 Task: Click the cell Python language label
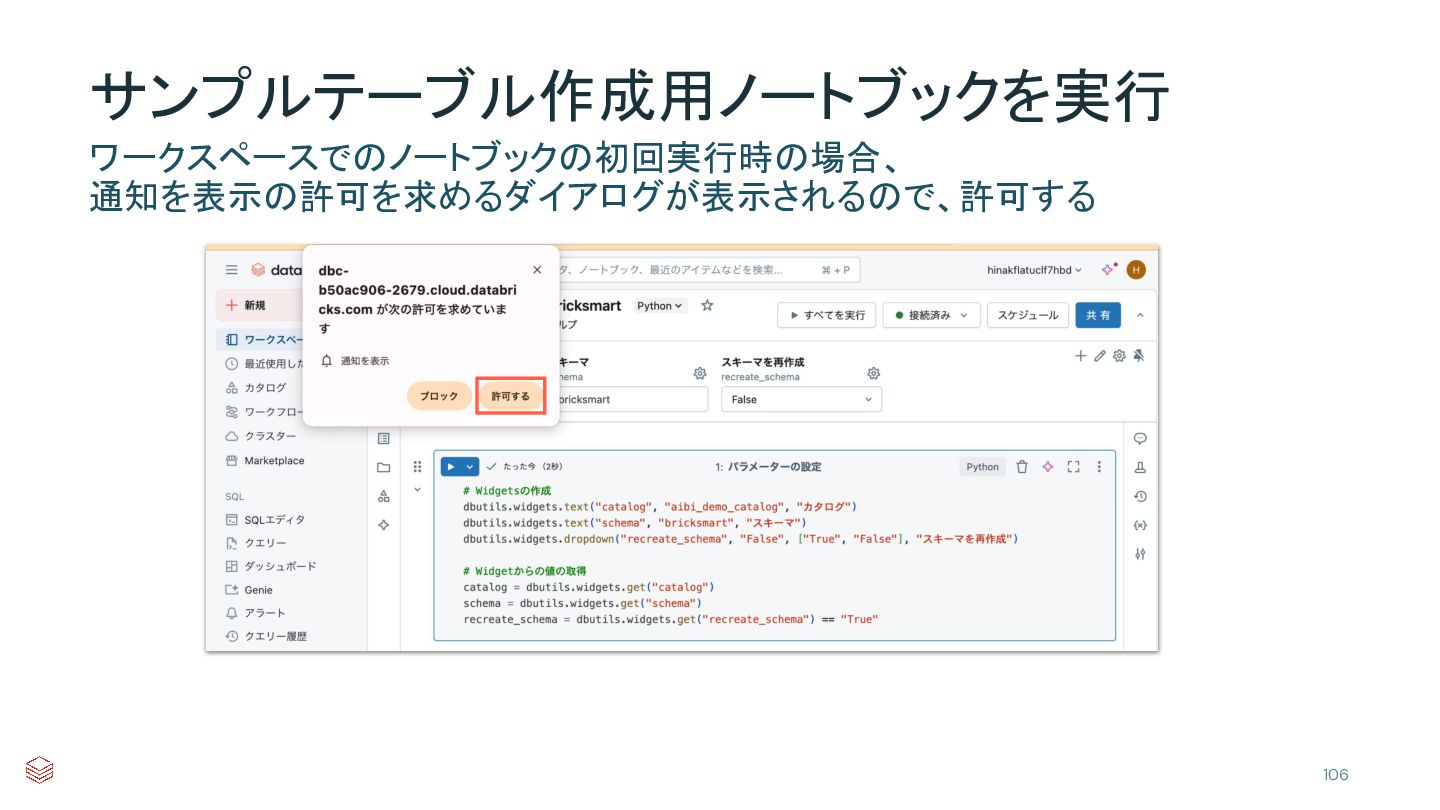pos(982,467)
